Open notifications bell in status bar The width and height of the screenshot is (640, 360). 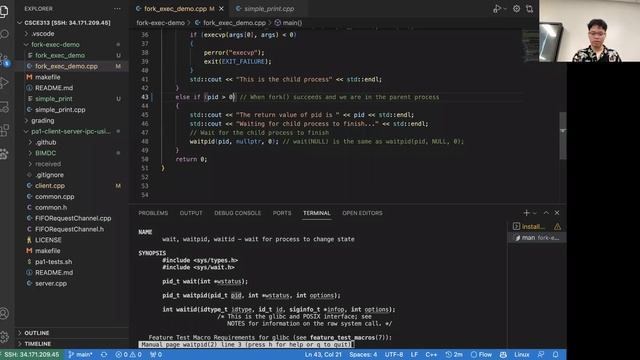[556, 355]
